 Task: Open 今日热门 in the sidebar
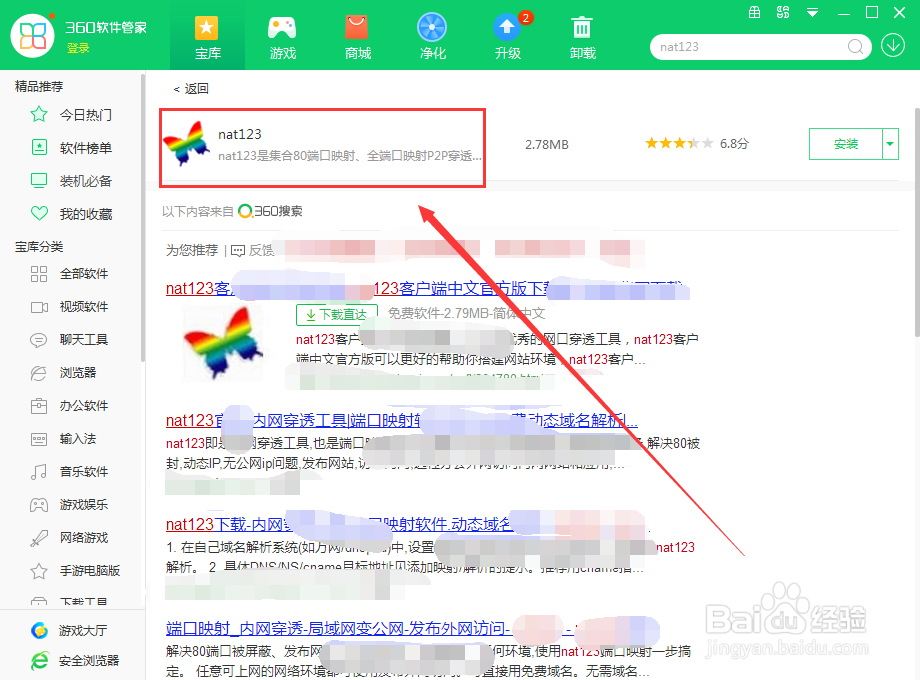(x=86, y=114)
